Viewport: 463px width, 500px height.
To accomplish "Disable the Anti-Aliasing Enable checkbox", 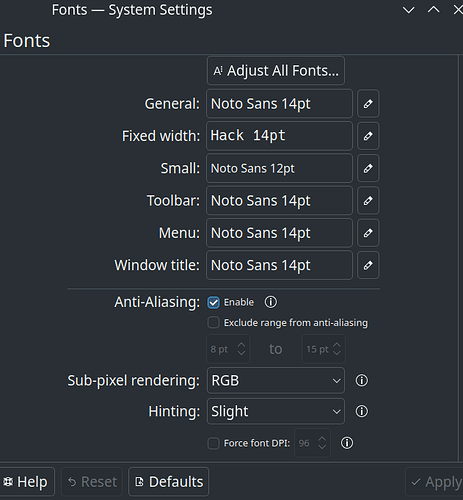I will pyautogui.click(x=213, y=303).
